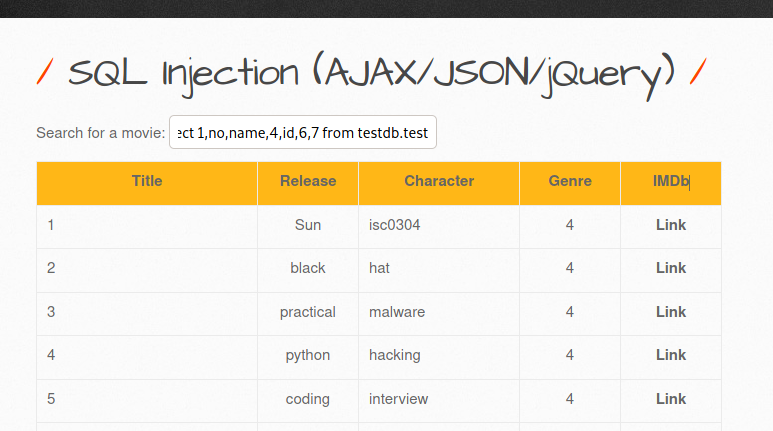The width and height of the screenshot is (773, 431).
Task: Click title cell '5' in coding row
Action: point(147,400)
